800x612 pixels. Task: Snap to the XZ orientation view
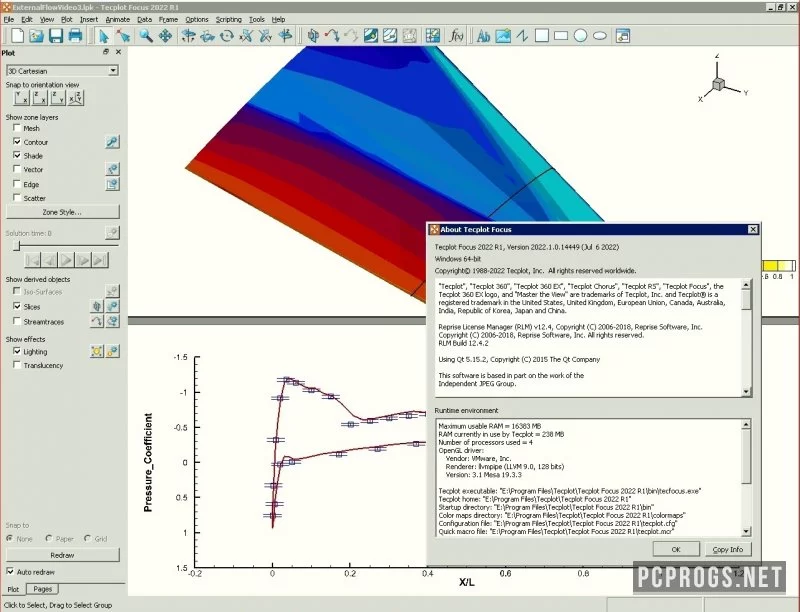click(40, 97)
